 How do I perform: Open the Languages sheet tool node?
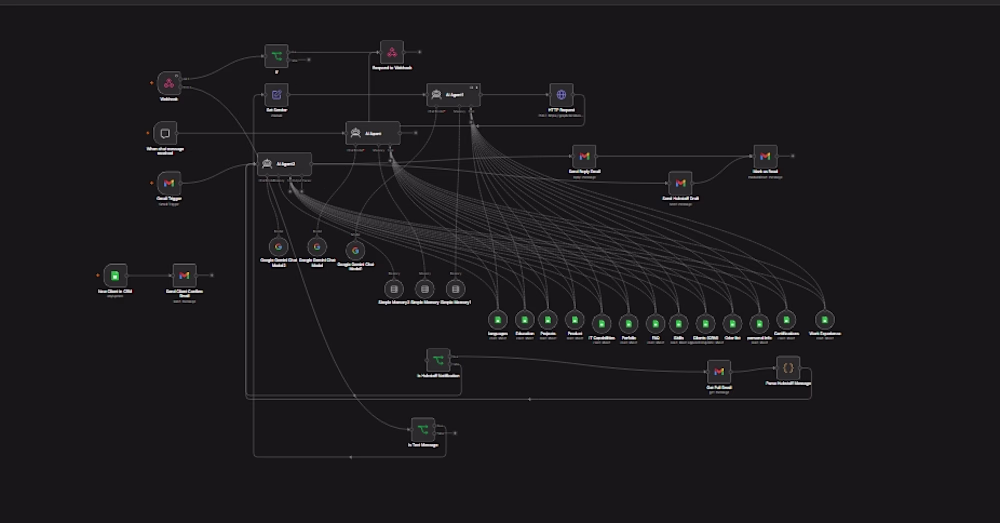[498, 320]
